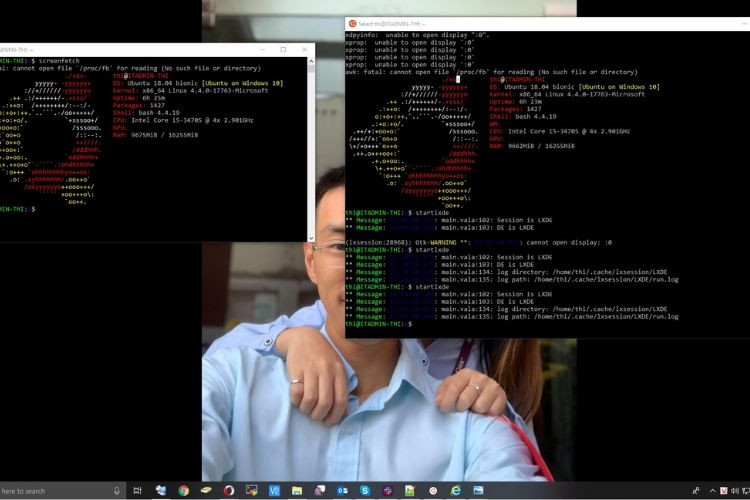Open Google Chrome from the taskbar
750x500 pixels.
point(183,490)
